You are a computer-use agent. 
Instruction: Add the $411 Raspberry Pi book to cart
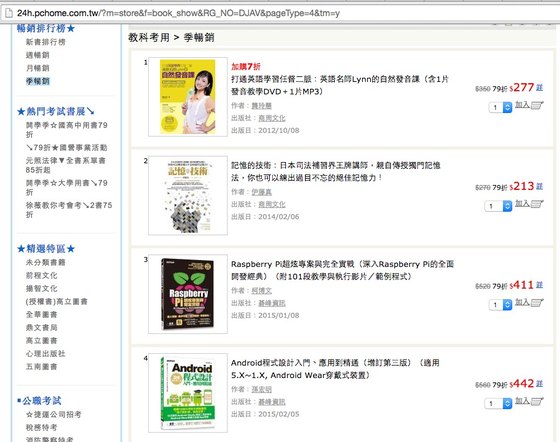[529, 302]
